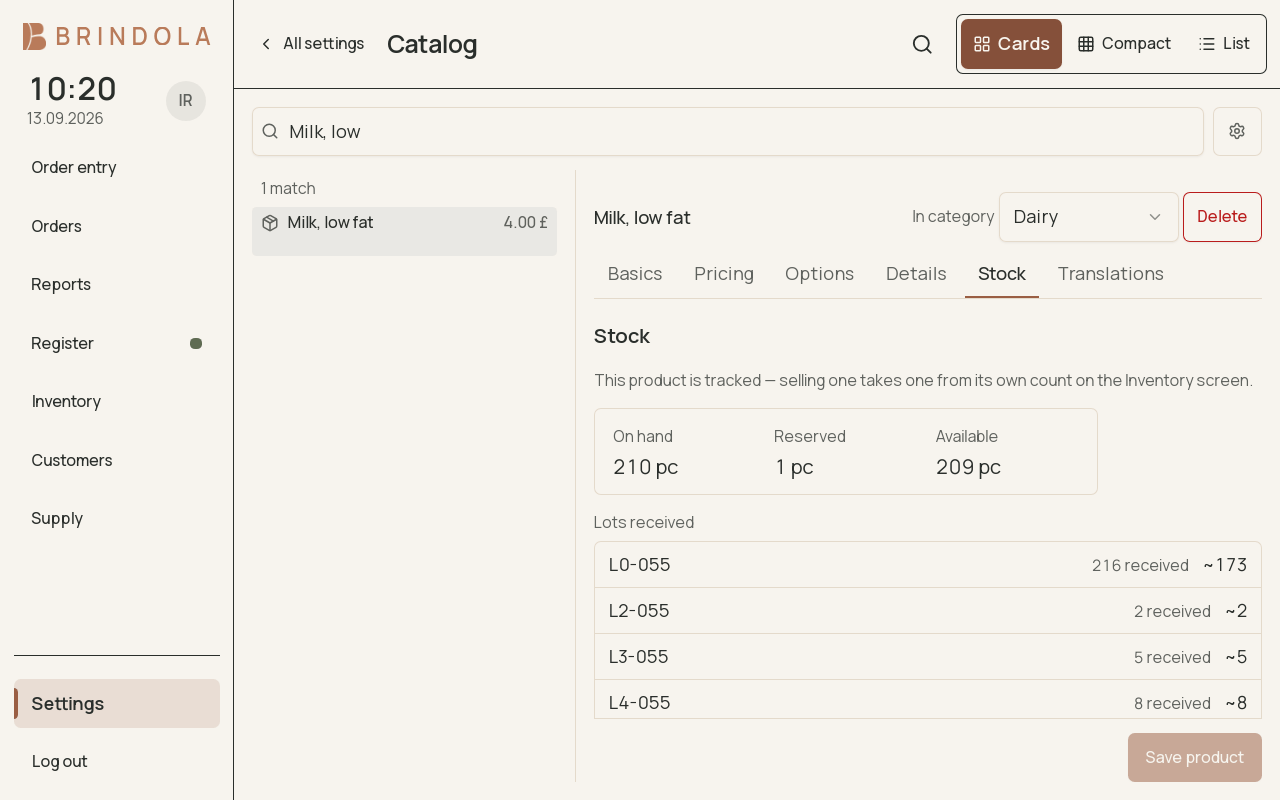Viewport: 1280px width, 800px height.
Task: Open the Translations tab
Action: click(1110, 274)
